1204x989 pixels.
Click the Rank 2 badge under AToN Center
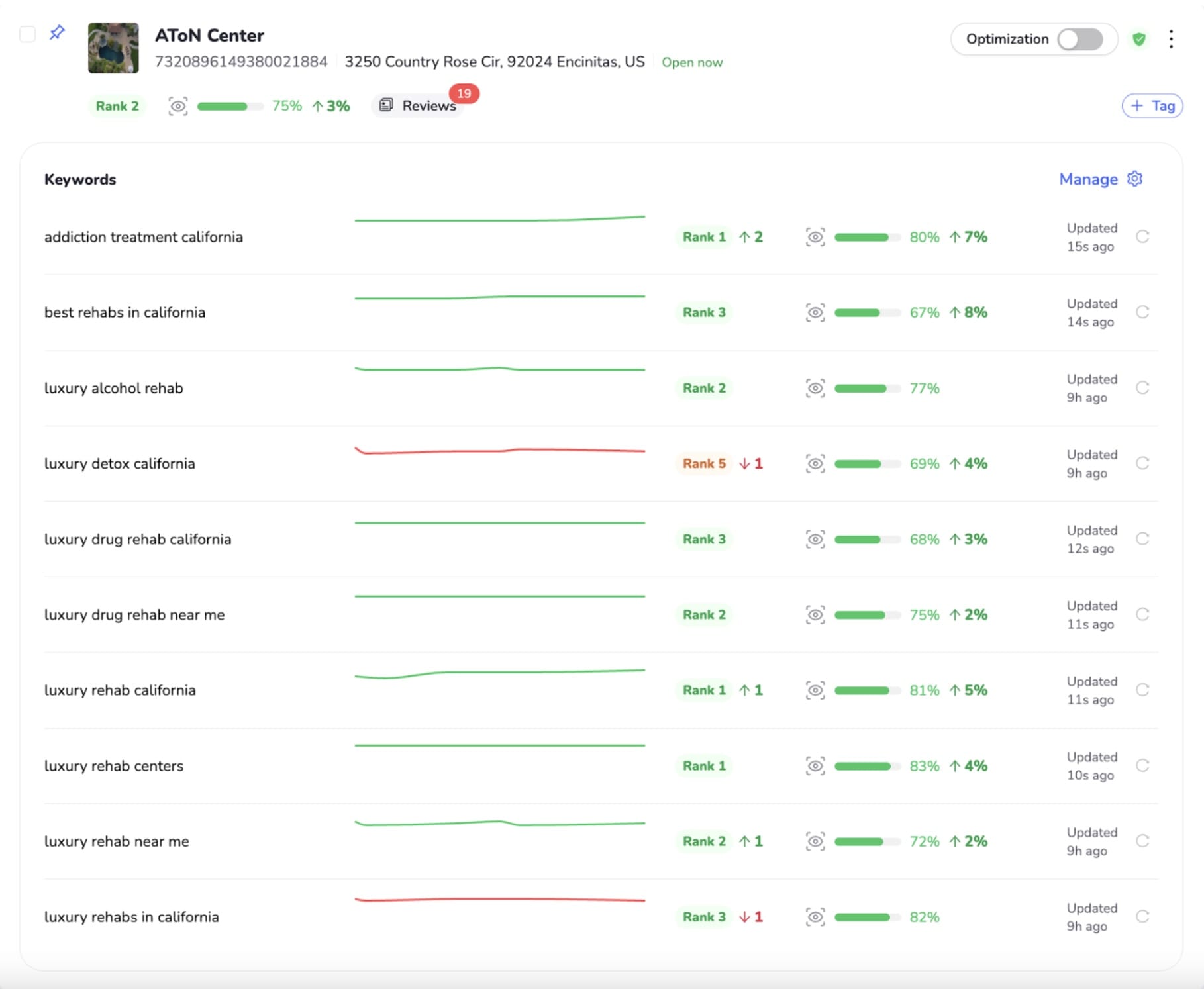tap(117, 106)
